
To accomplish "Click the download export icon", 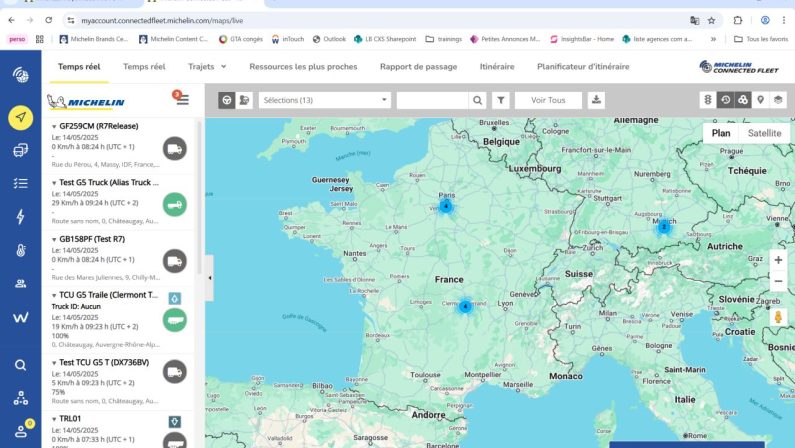I will 596,100.
